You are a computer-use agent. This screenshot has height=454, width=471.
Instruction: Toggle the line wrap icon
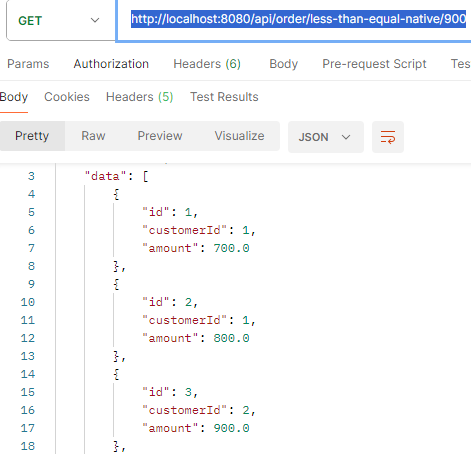(388, 137)
